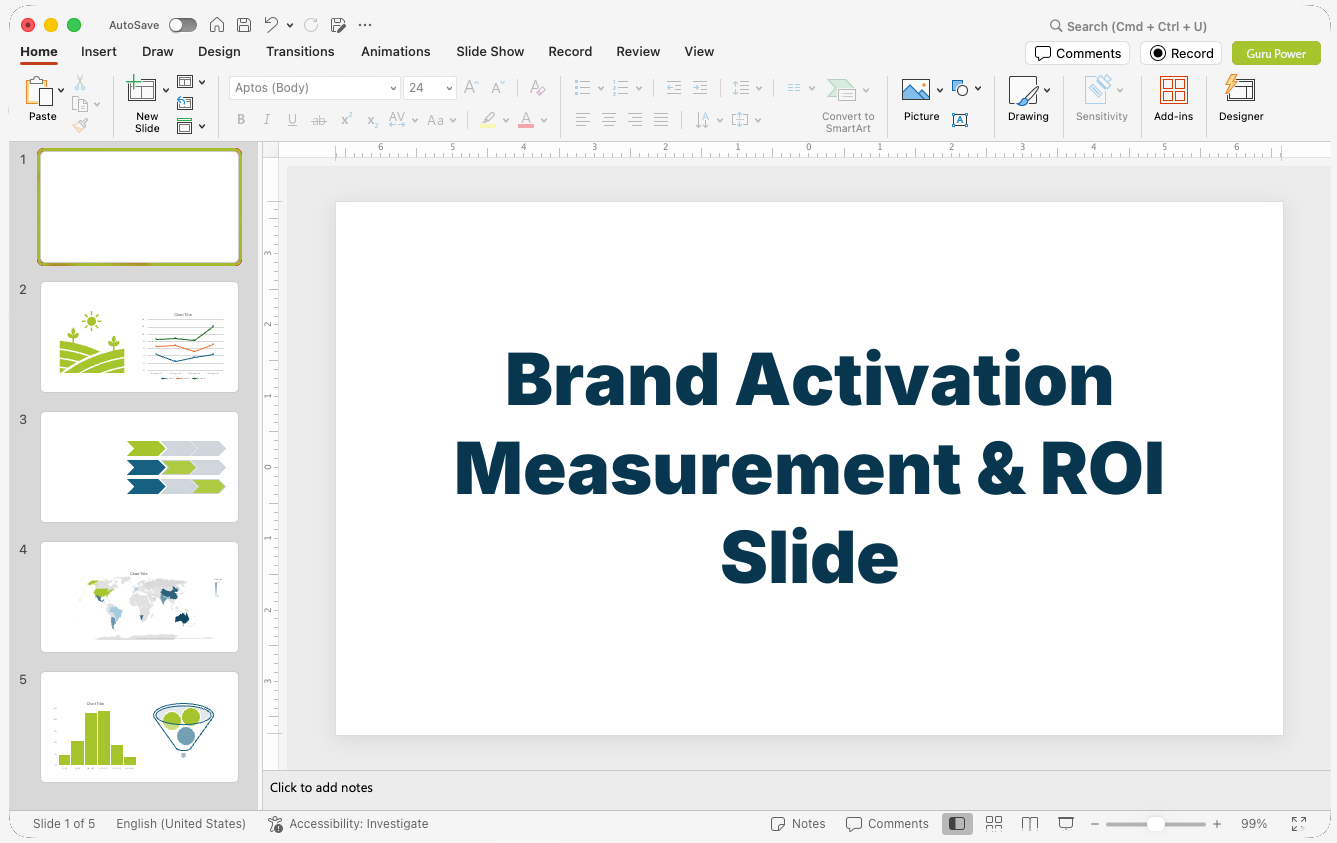
Task: Click the Center text alignment icon
Action: (609, 120)
